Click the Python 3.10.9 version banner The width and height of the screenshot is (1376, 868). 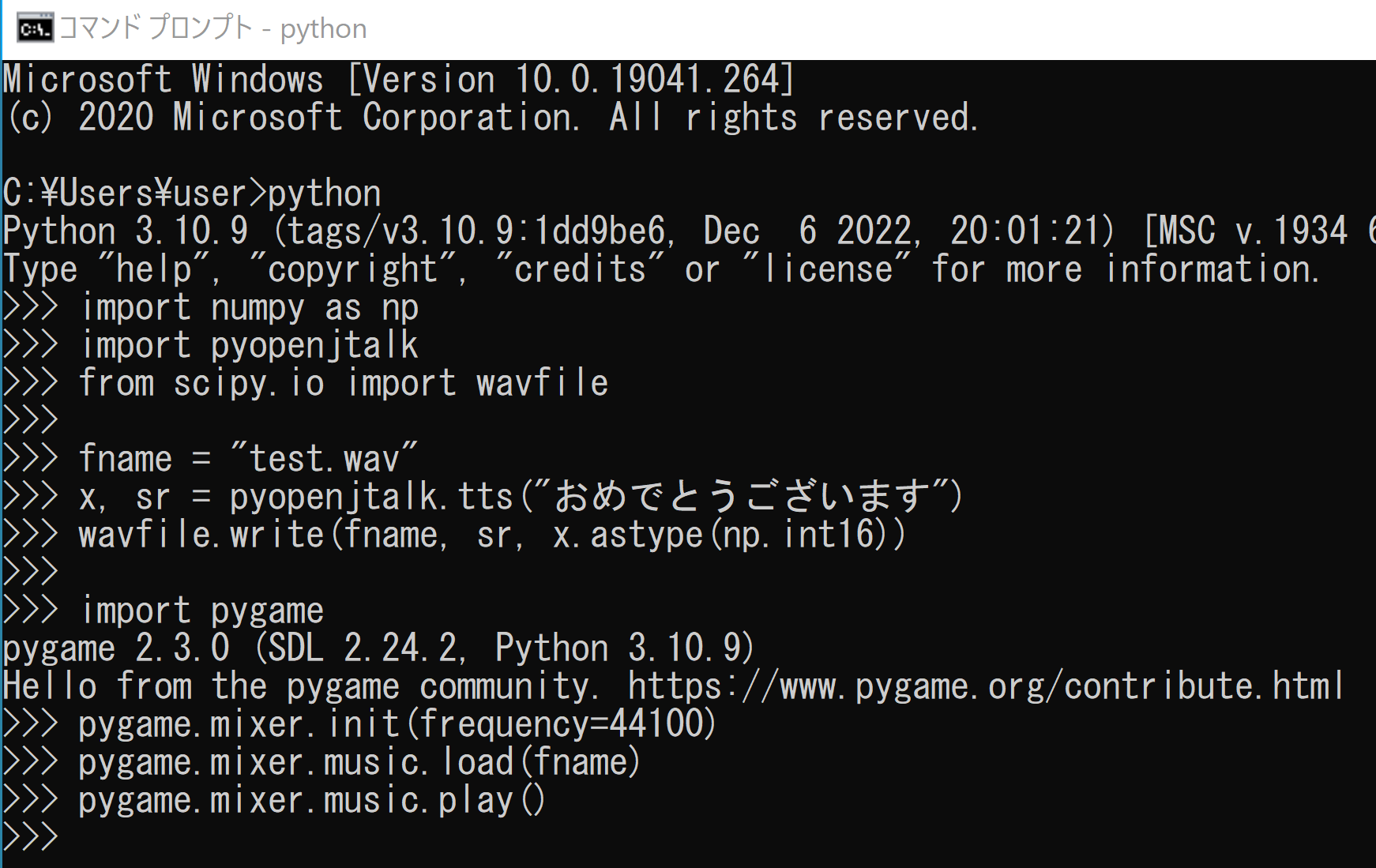(x=689, y=231)
